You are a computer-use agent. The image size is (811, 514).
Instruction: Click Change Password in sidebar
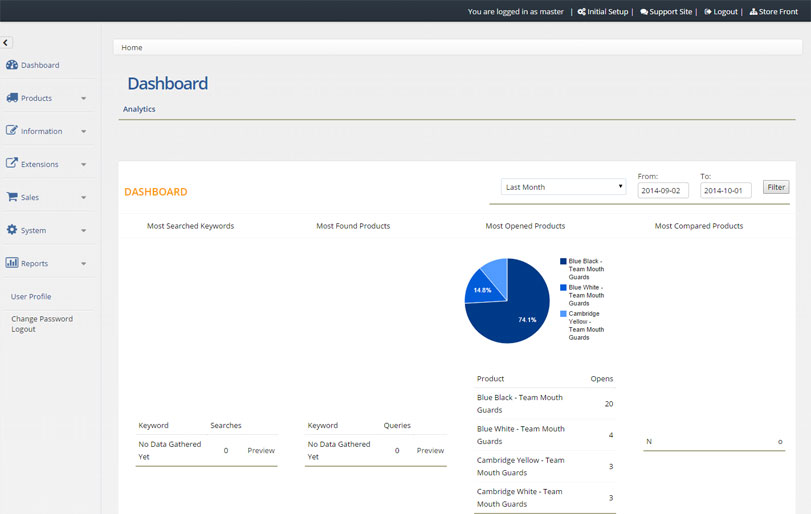coord(42,319)
